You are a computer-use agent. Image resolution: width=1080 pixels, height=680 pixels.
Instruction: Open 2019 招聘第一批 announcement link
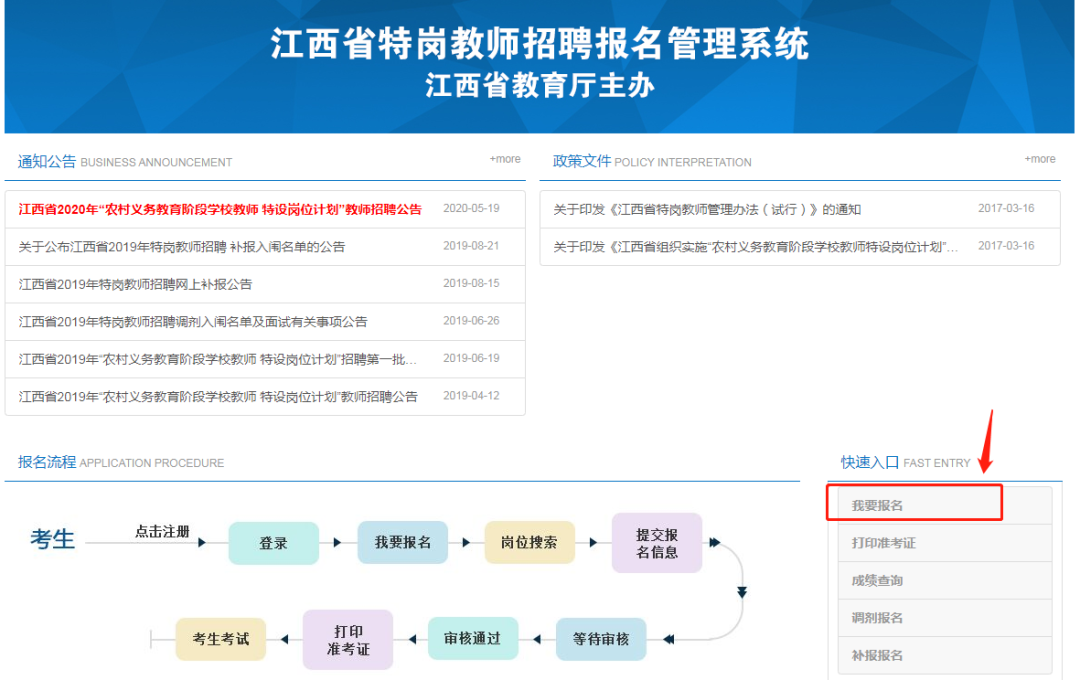(217, 359)
